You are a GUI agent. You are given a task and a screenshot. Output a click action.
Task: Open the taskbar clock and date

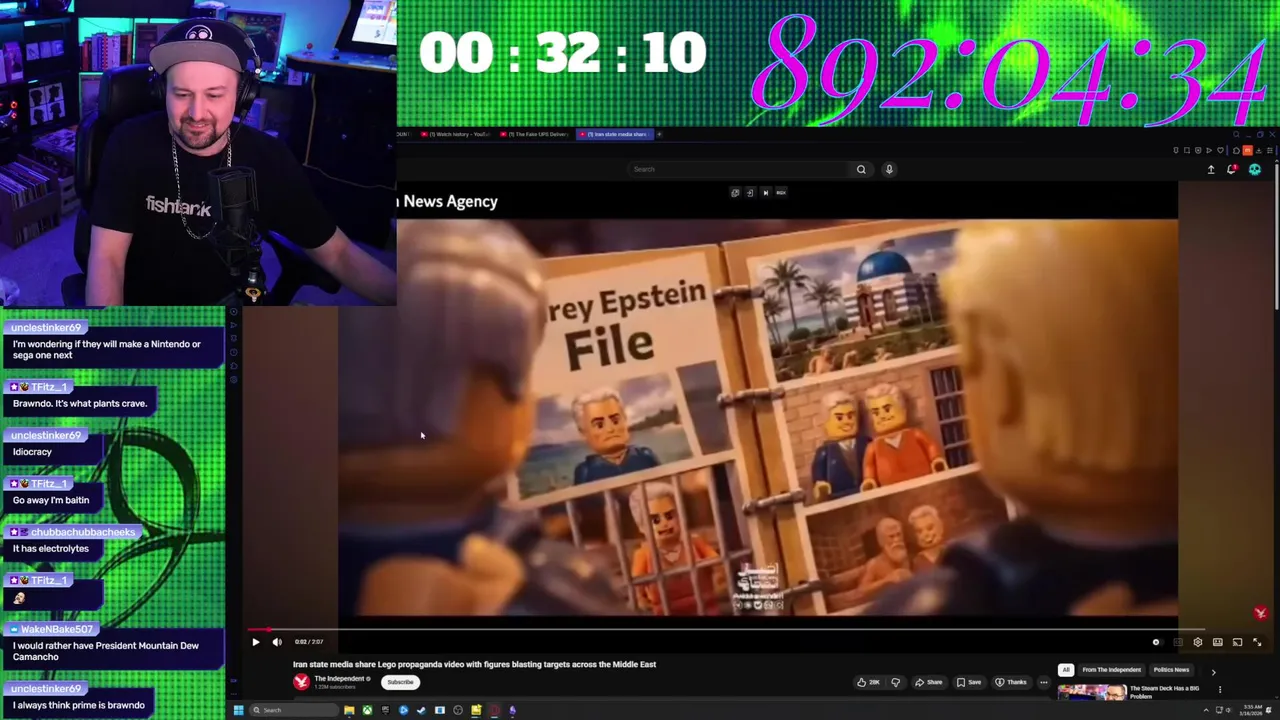(1251, 710)
